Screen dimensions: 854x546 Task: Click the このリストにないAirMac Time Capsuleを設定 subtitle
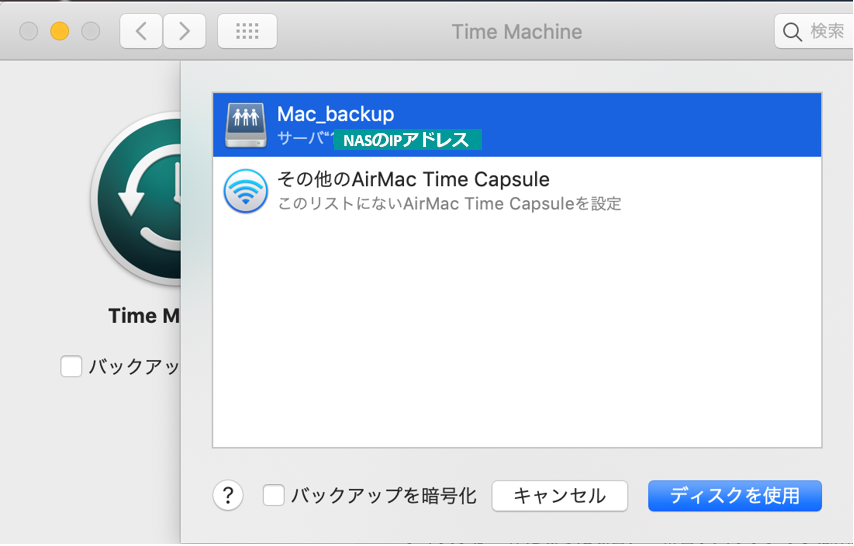449,204
